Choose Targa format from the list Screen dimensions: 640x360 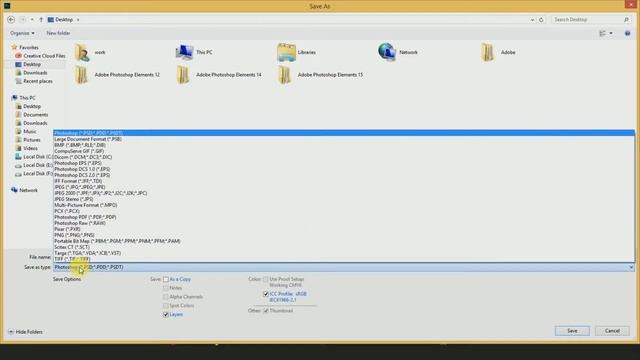344,253
